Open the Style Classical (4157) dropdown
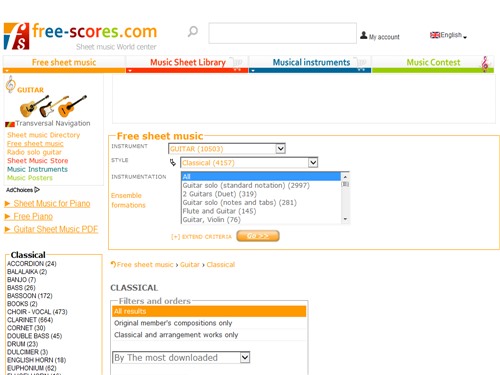This screenshot has height=375, width=500. [249, 163]
